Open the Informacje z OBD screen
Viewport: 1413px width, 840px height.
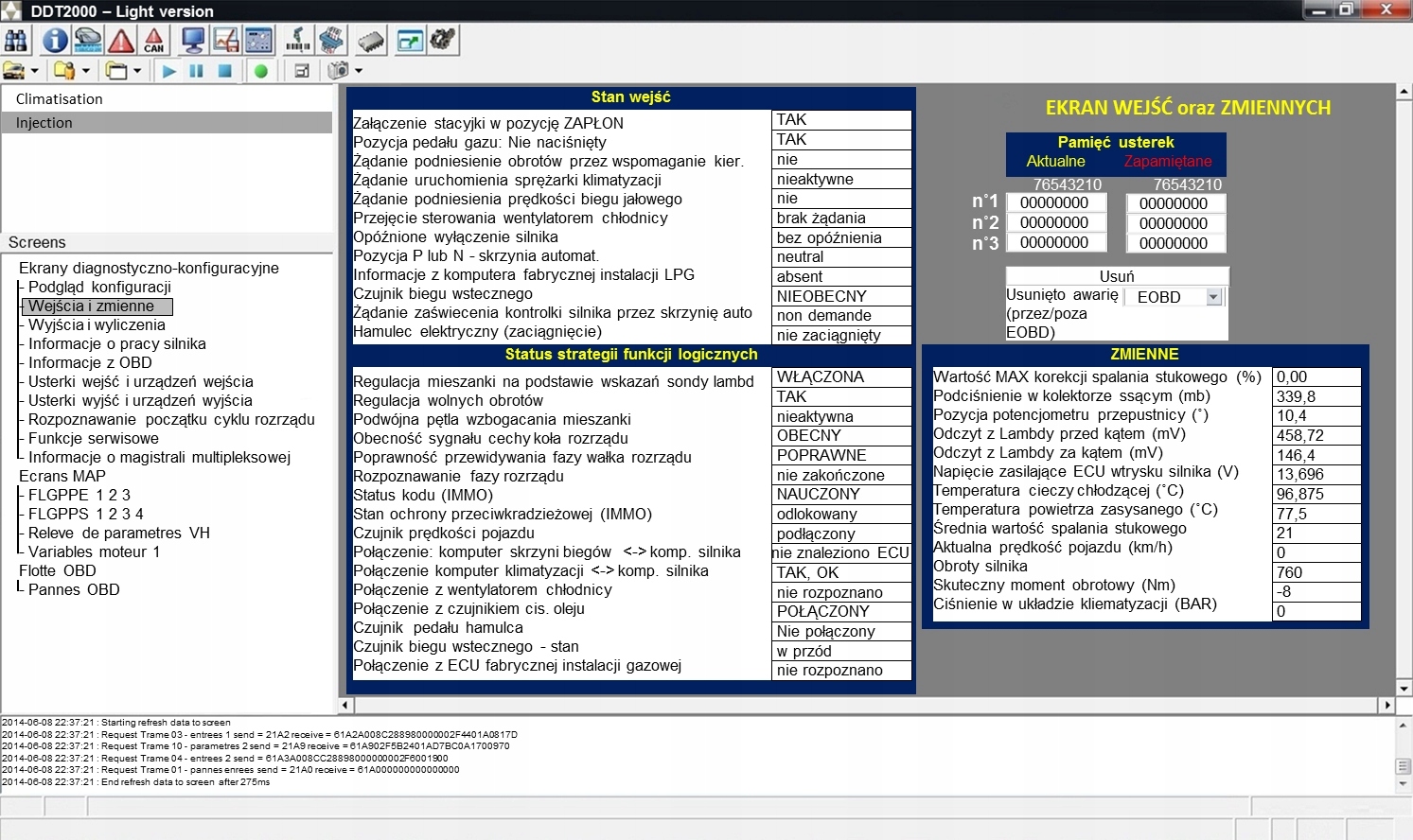[90, 362]
